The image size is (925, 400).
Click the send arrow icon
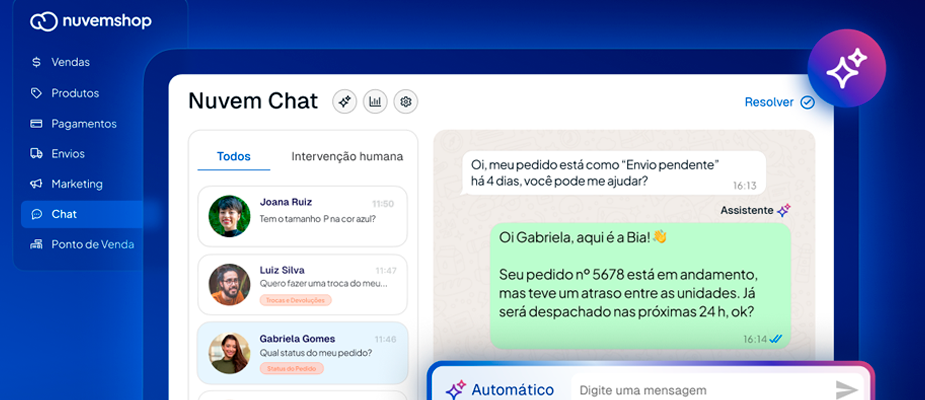click(x=847, y=389)
